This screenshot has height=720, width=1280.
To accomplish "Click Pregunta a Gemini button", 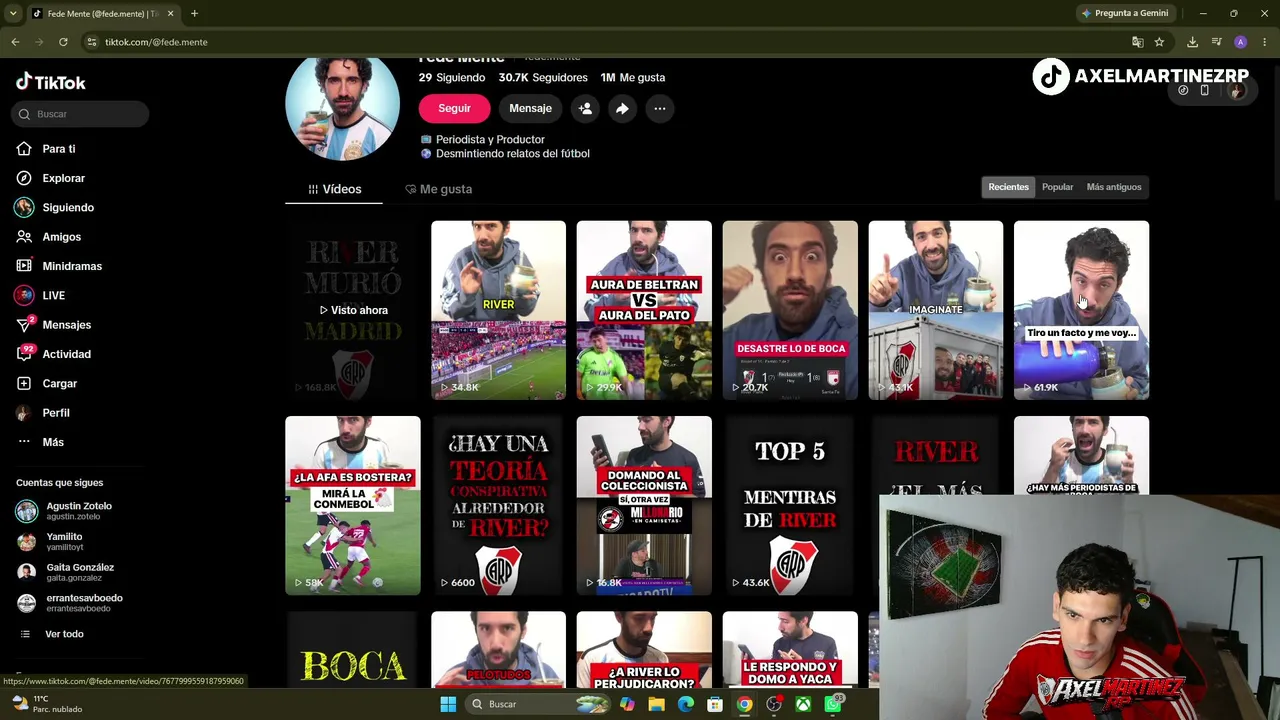I will [x=1124, y=13].
